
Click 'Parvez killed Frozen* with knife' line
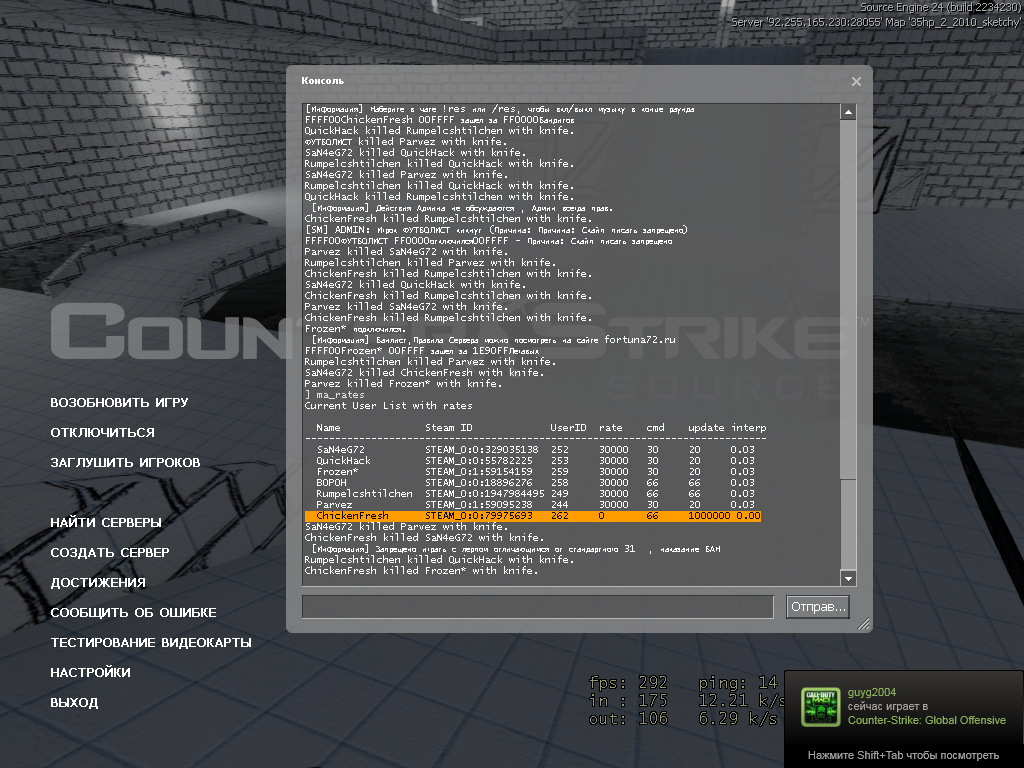[x=403, y=384]
